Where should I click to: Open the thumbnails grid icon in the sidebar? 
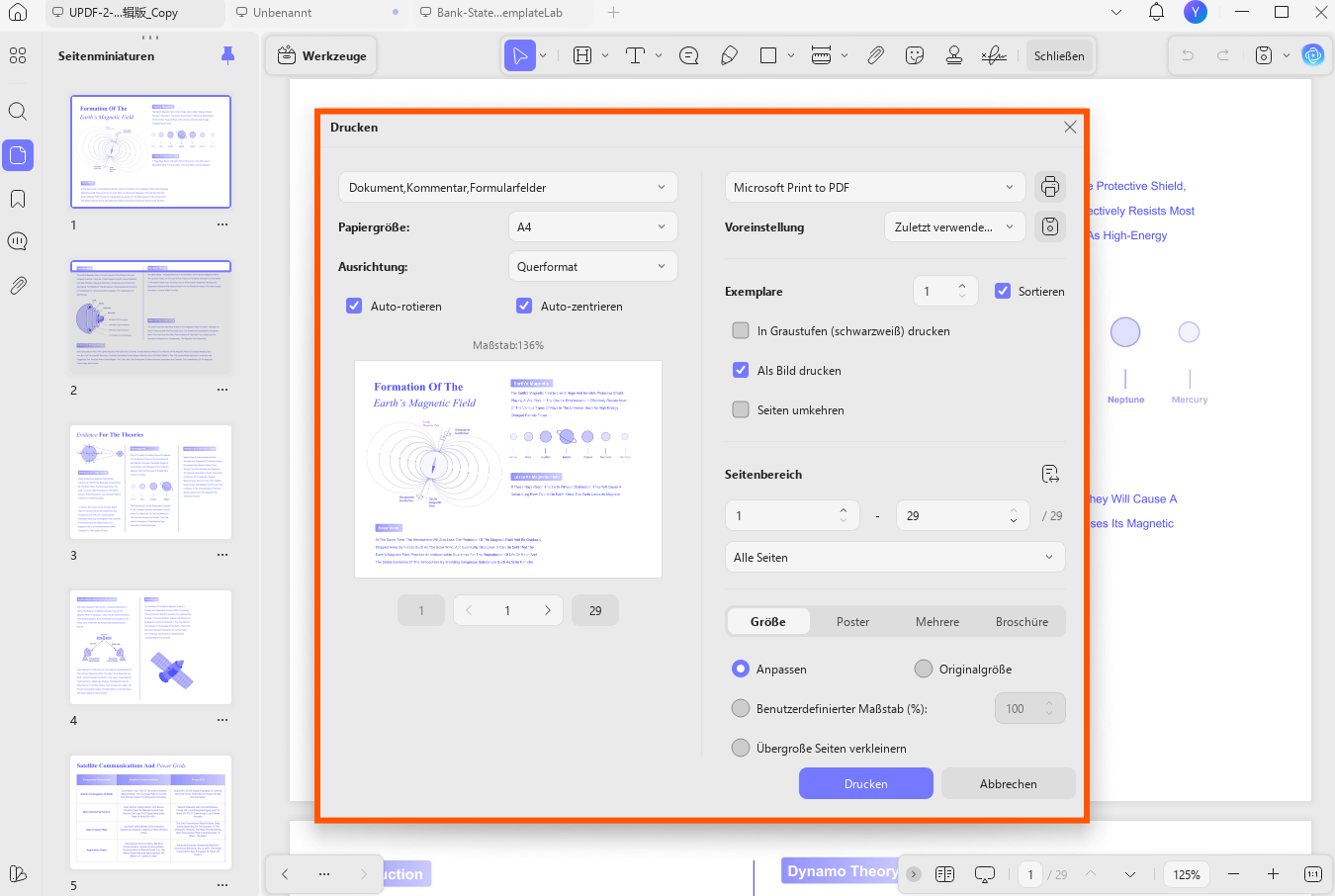(18, 56)
